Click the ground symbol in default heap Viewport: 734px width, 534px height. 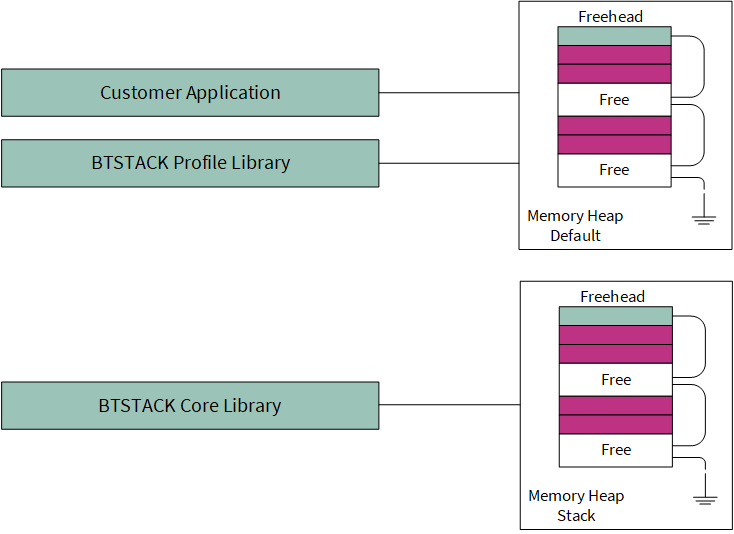click(x=704, y=220)
